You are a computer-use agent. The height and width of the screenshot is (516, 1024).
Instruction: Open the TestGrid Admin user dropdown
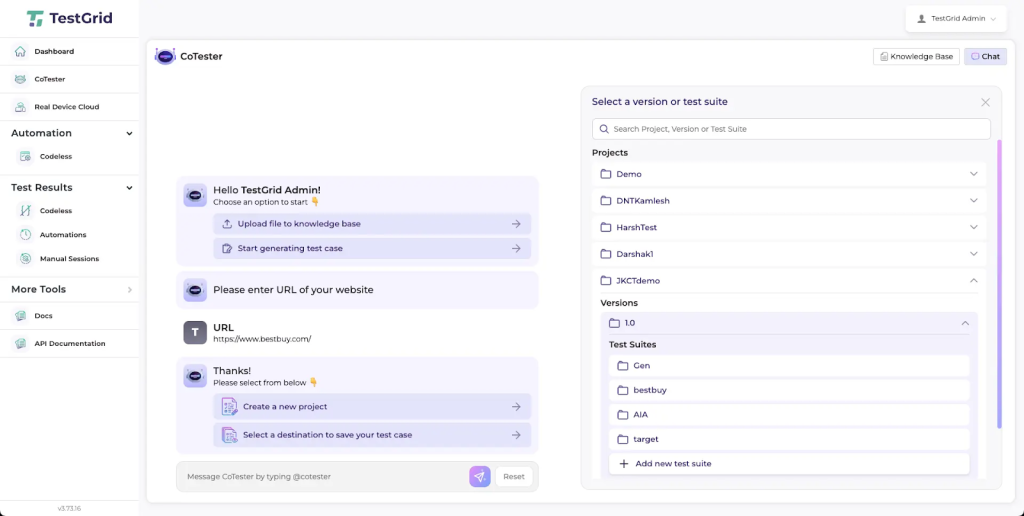[x=957, y=19]
